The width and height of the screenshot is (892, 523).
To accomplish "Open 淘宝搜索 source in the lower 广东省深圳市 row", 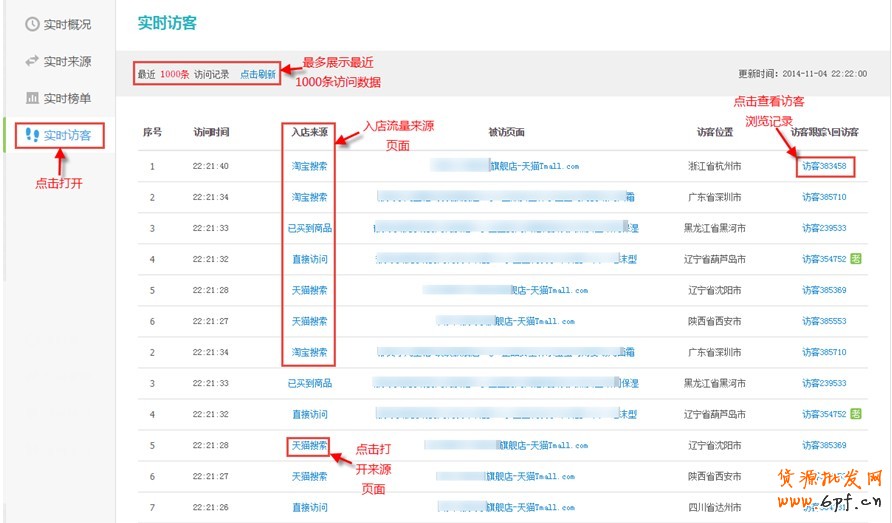I will pyautogui.click(x=309, y=352).
